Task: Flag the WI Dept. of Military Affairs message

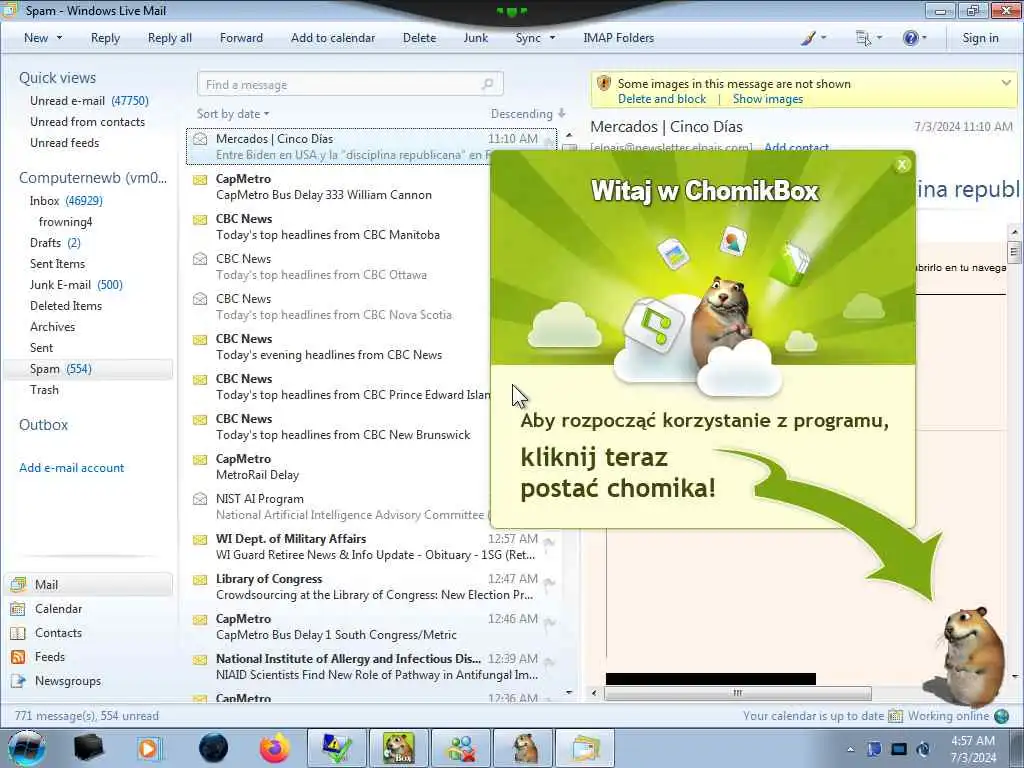Action: coord(549,541)
